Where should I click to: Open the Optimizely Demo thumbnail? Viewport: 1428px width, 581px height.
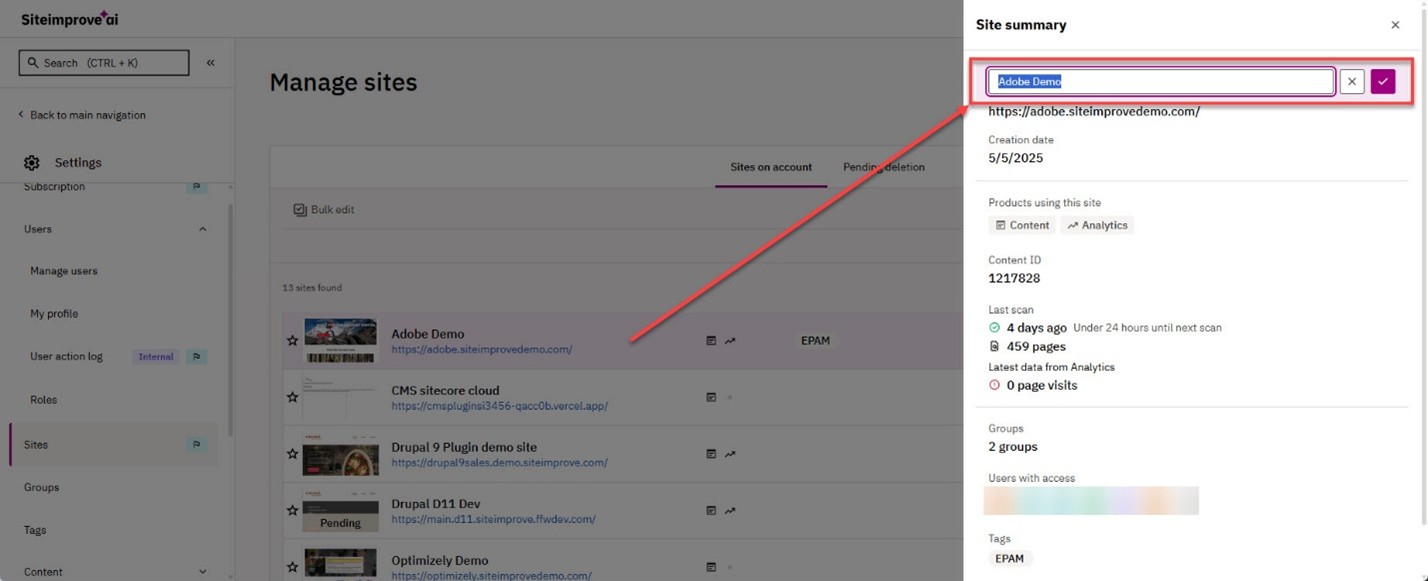pyautogui.click(x=340, y=564)
